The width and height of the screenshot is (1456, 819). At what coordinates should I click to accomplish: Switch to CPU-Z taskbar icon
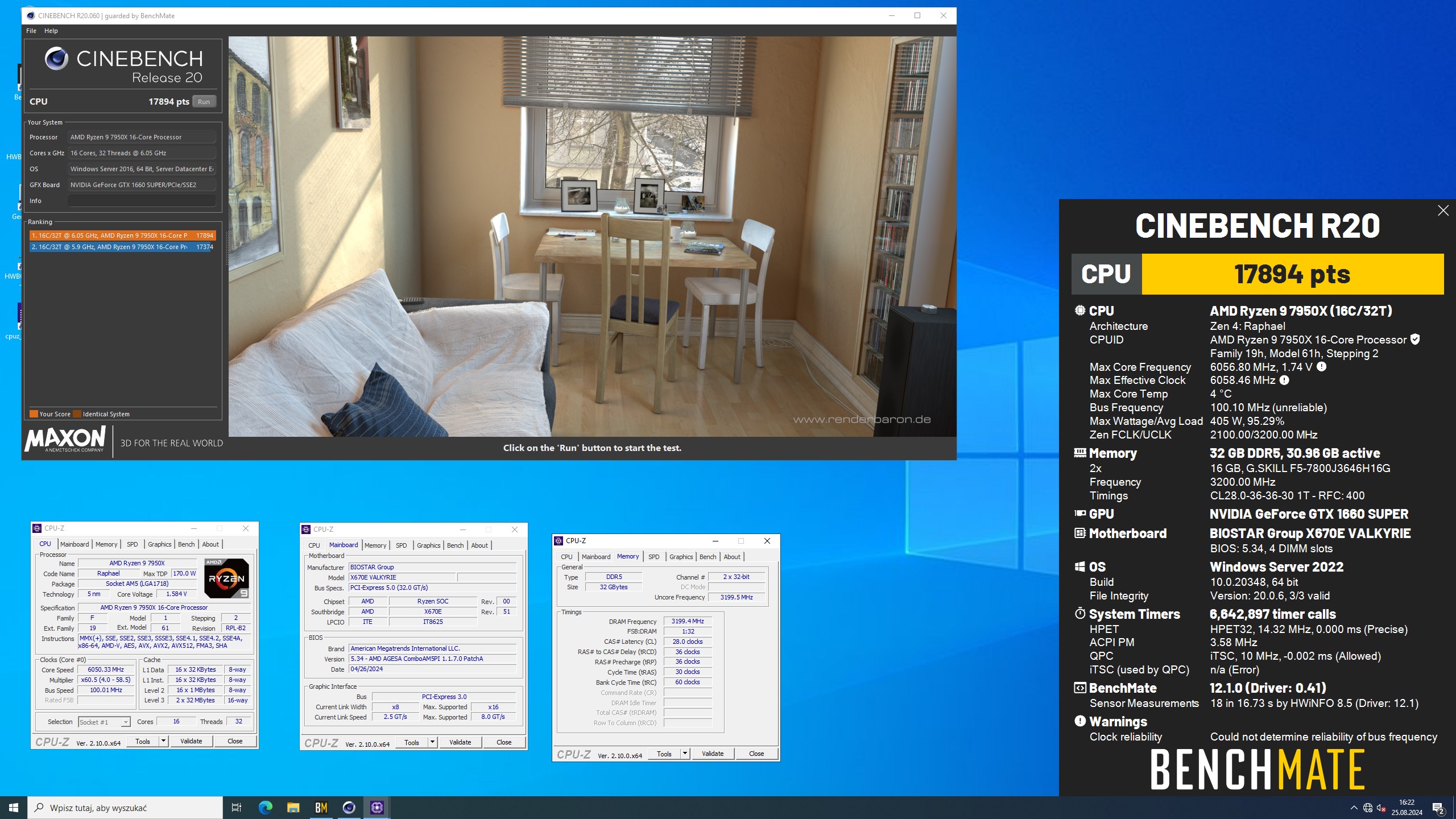coord(377,808)
